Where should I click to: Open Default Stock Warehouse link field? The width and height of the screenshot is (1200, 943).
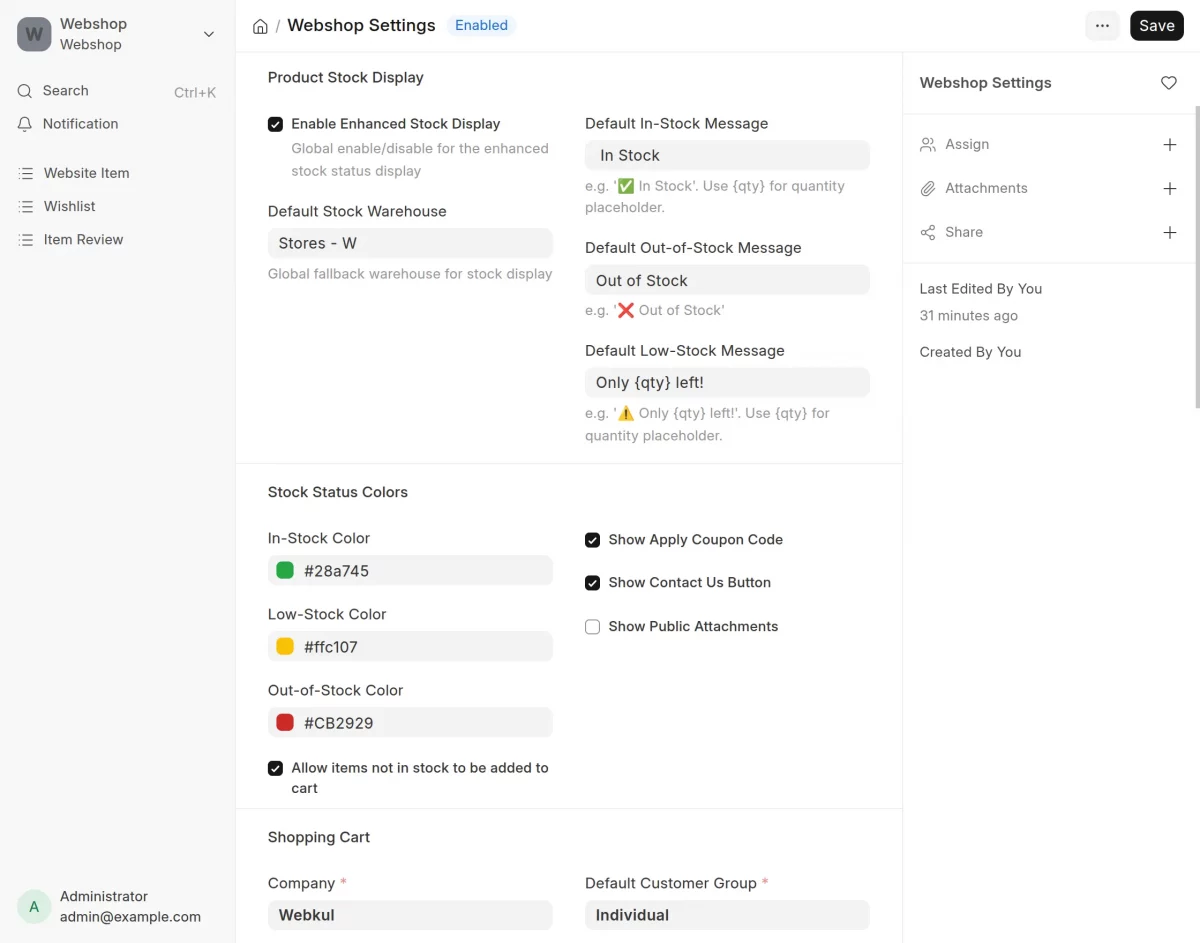[410, 243]
